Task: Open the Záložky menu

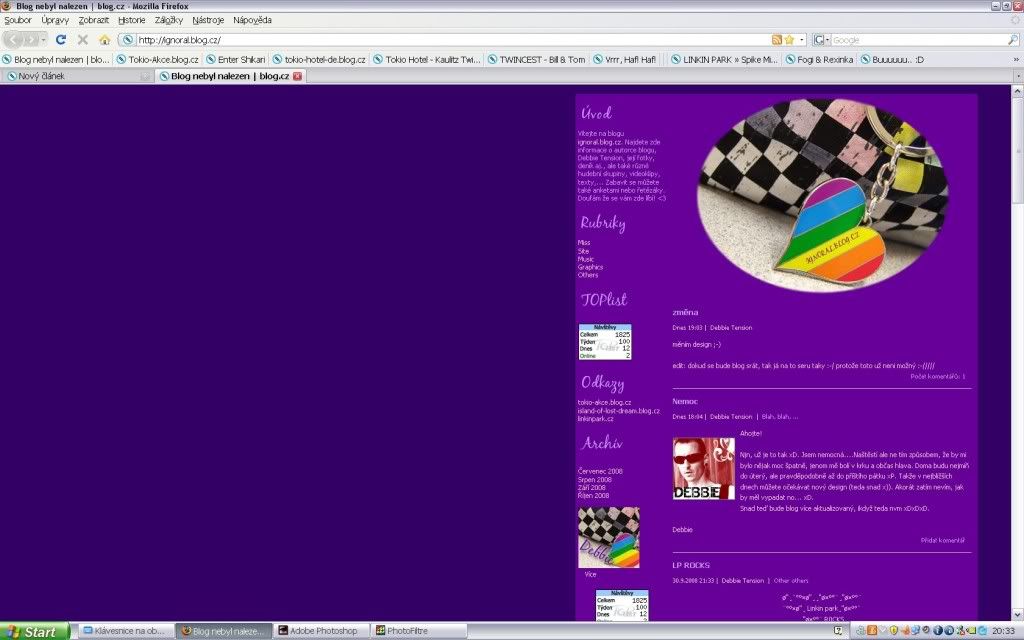Action: pyautogui.click(x=168, y=20)
